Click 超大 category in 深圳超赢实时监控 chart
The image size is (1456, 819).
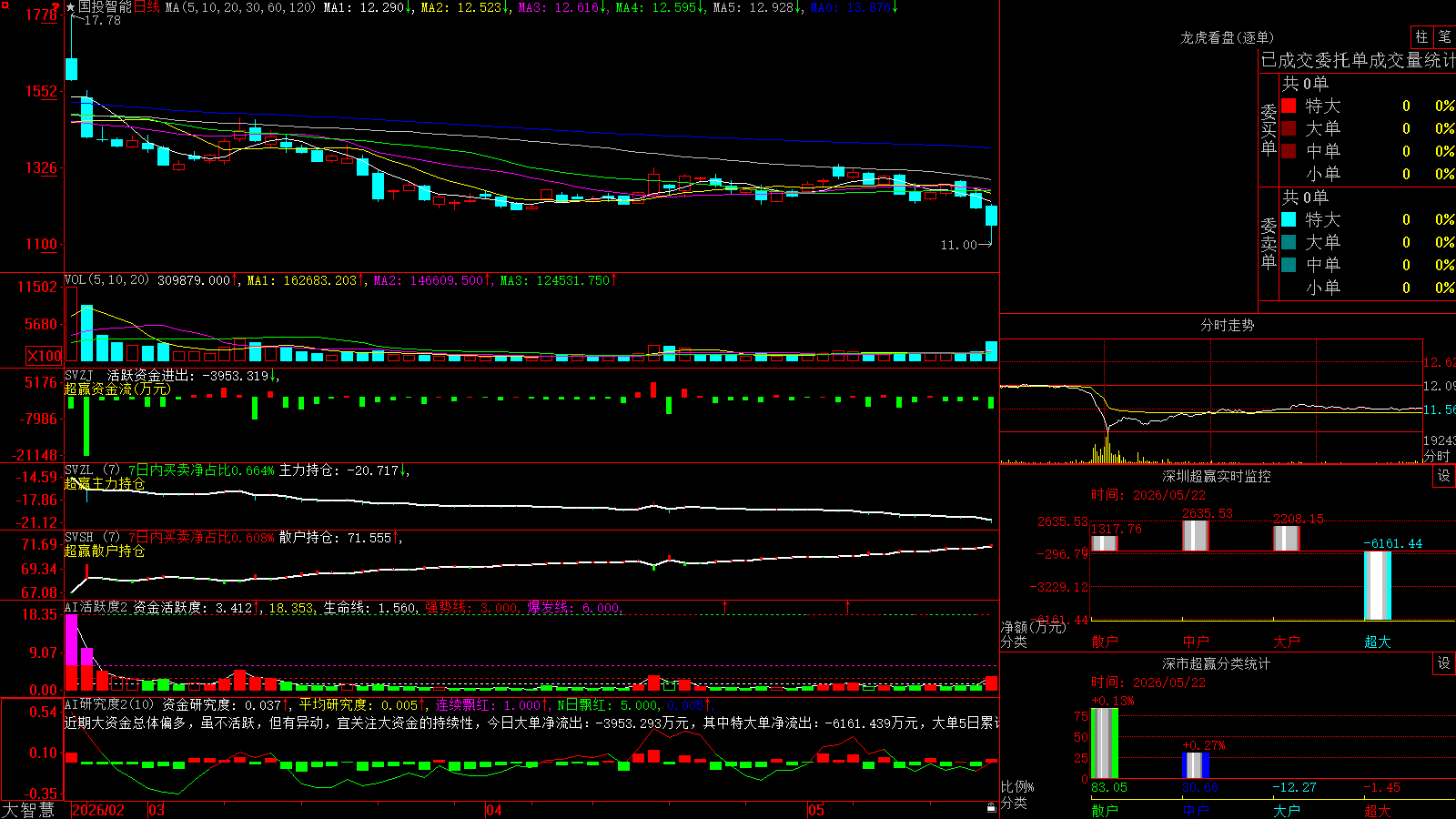[1378, 642]
